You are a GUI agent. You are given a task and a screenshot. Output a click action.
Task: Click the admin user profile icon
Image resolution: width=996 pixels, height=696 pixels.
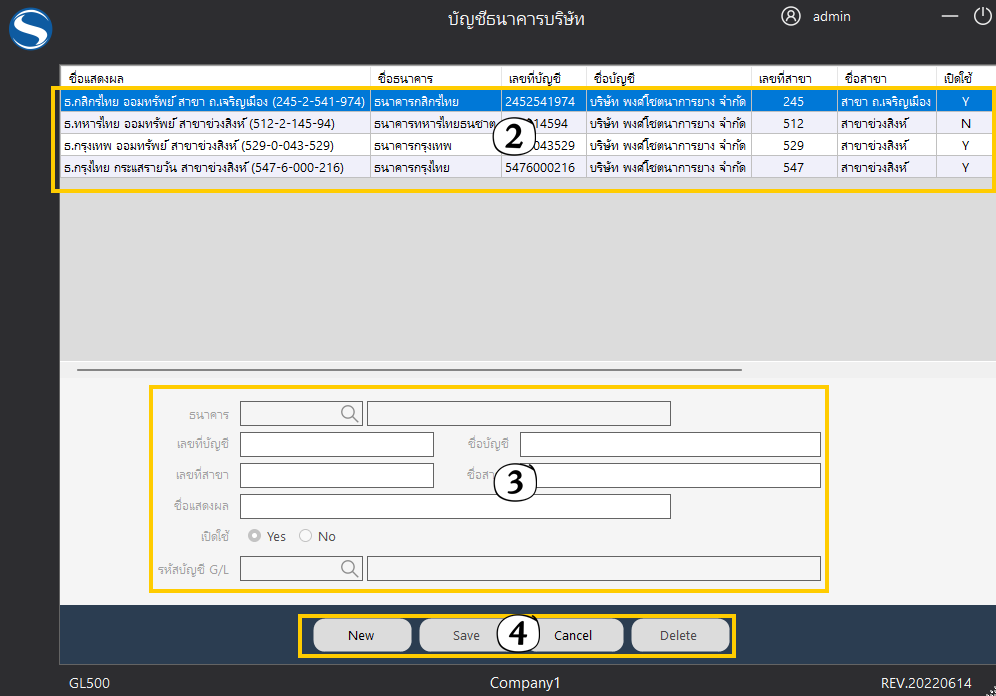point(791,16)
